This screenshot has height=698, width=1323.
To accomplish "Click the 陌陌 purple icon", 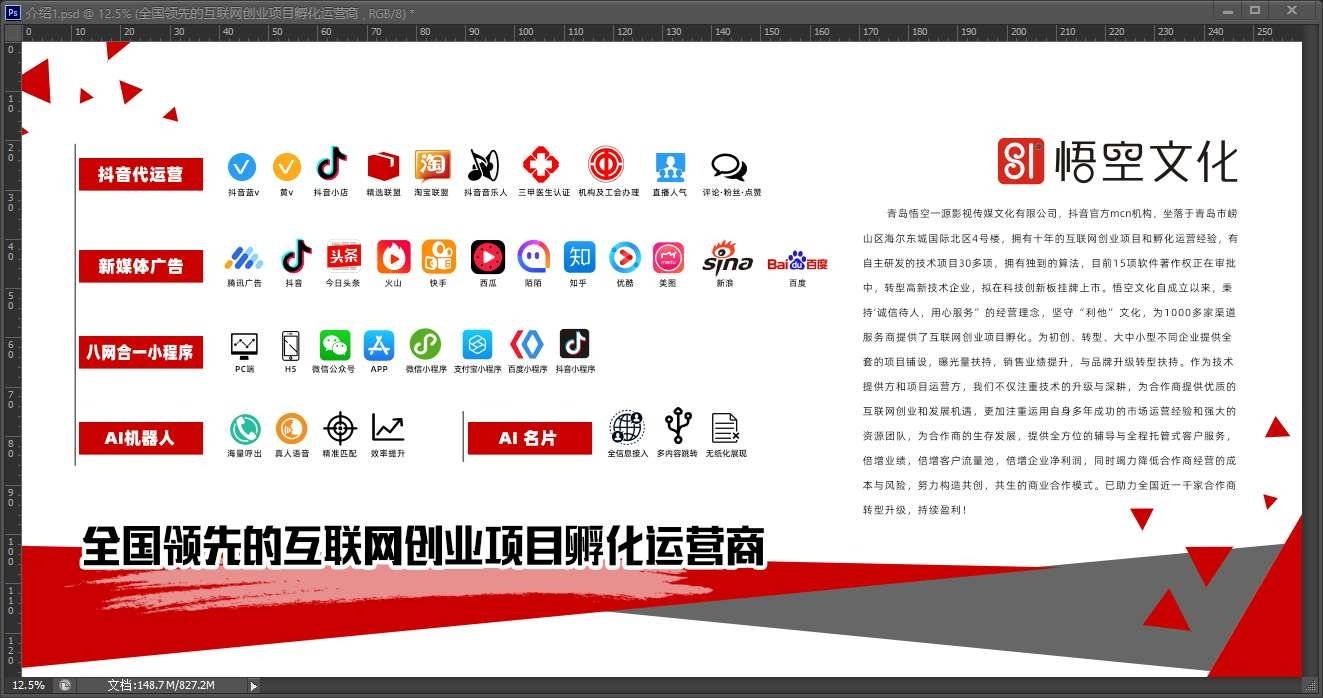I will click(x=534, y=257).
